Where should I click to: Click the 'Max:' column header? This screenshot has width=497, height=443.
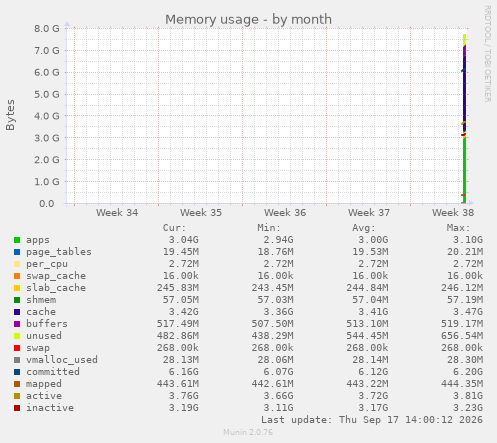[458, 228]
